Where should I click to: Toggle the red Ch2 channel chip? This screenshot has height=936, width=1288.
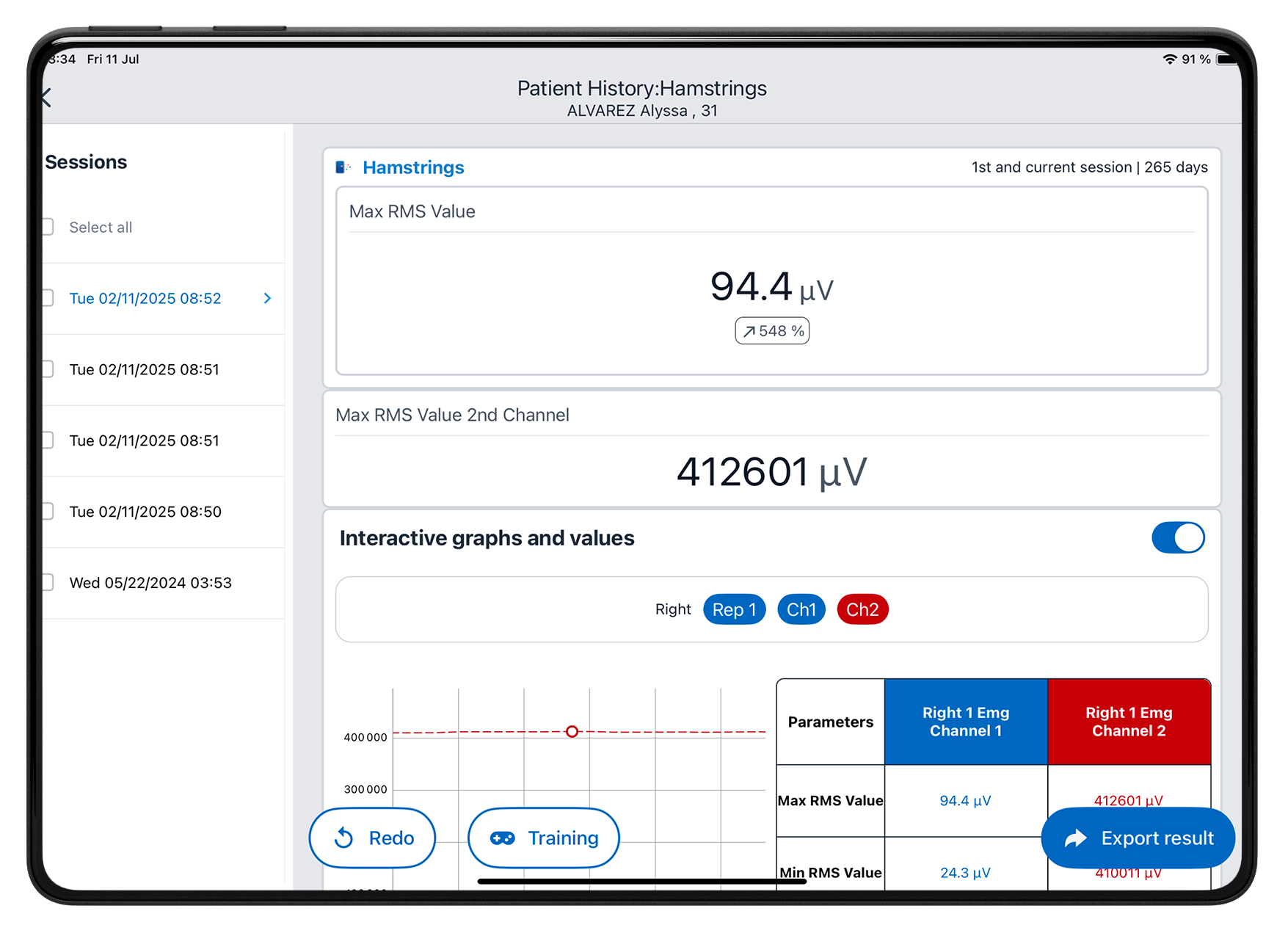(862, 609)
